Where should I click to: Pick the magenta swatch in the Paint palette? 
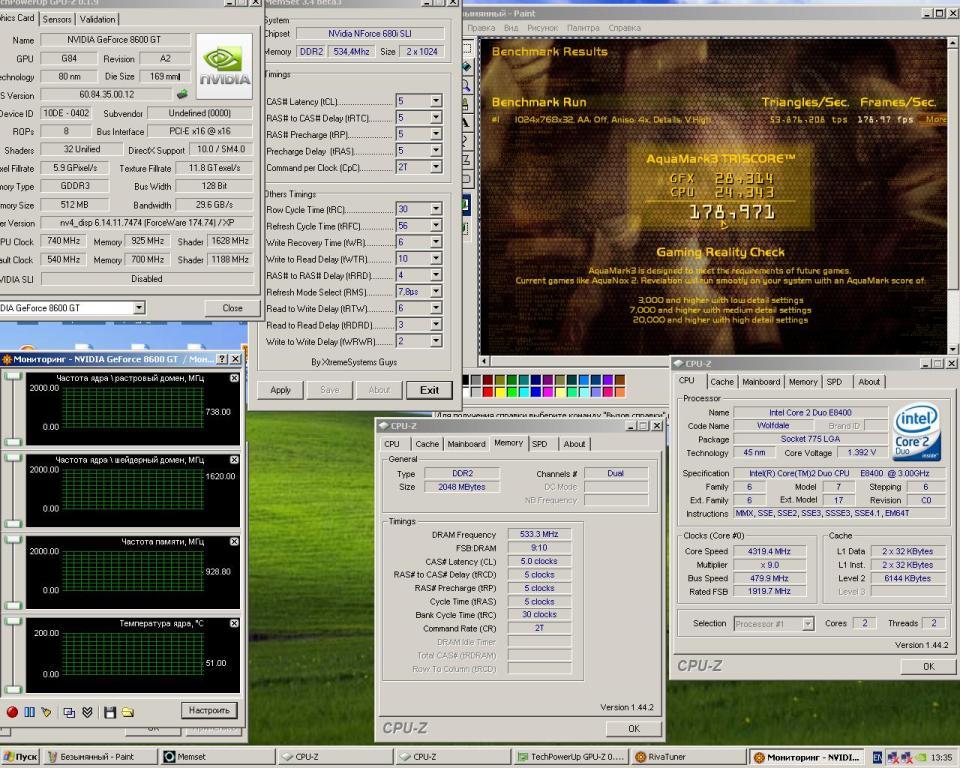[x=548, y=392]
